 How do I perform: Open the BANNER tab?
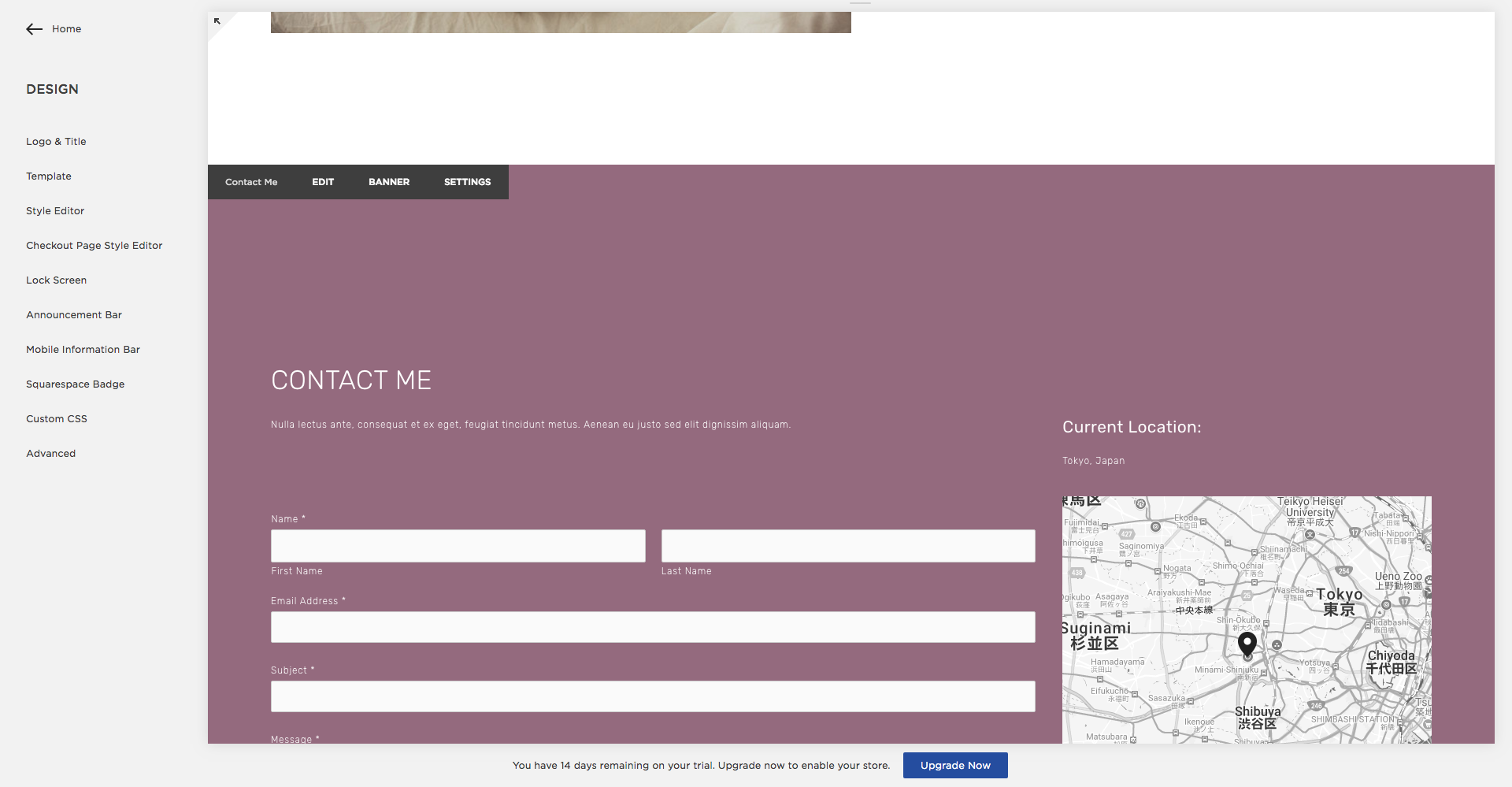tap(388, 182)
